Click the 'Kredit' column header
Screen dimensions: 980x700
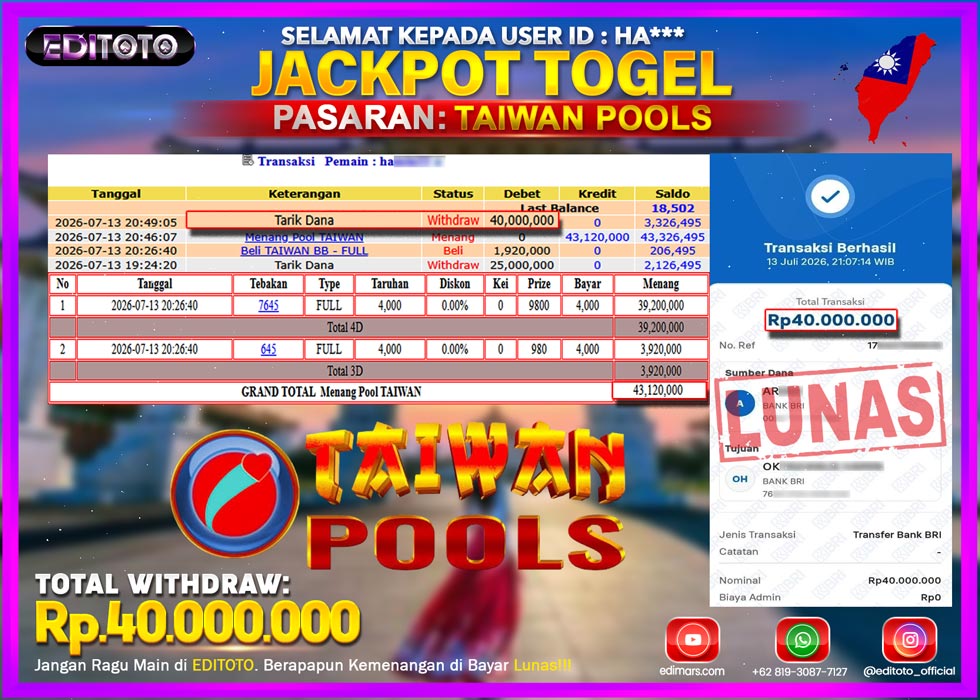pos(597,194)
